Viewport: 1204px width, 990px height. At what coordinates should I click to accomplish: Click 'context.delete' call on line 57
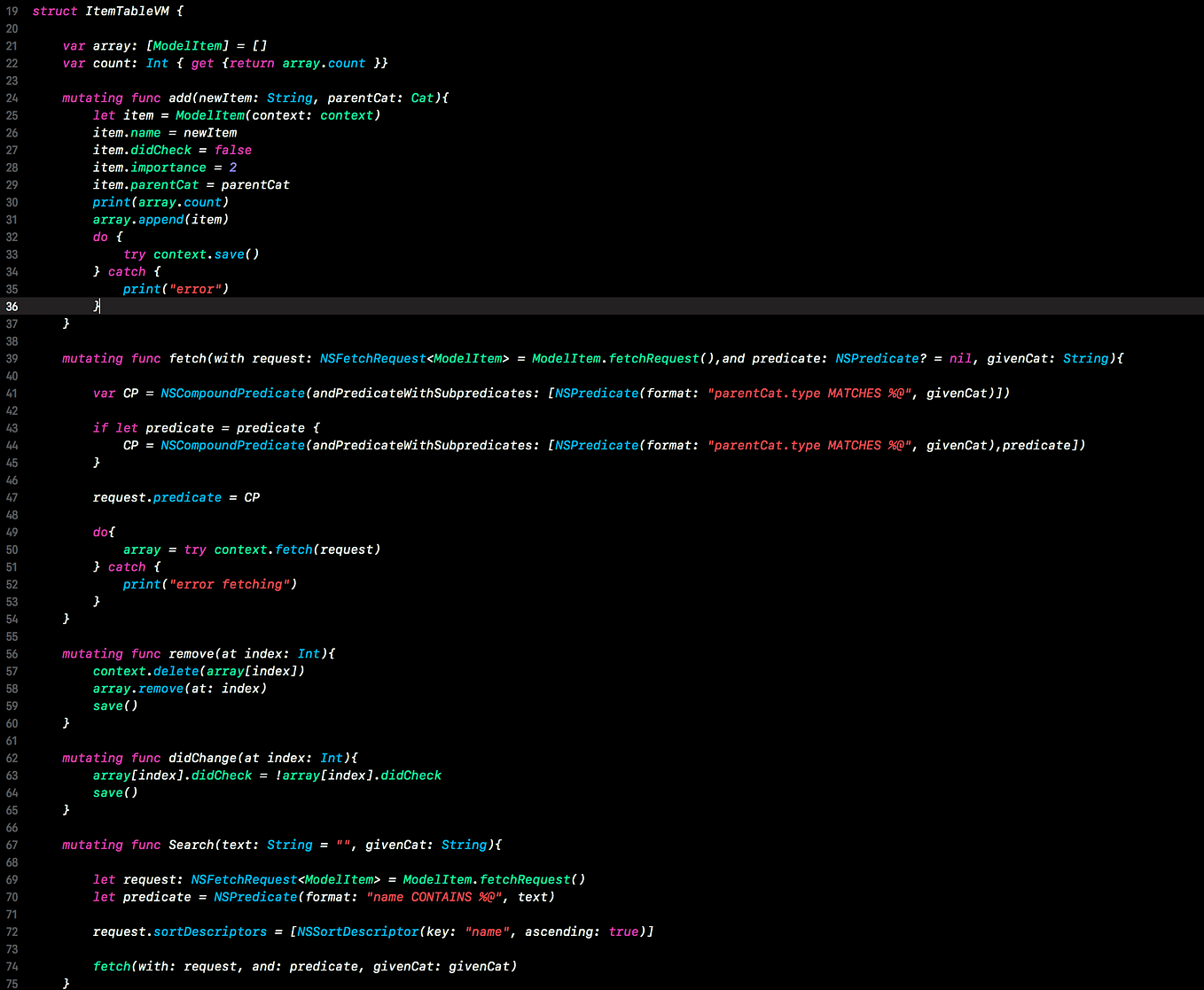pyautogui.click(x=145, y=672)
